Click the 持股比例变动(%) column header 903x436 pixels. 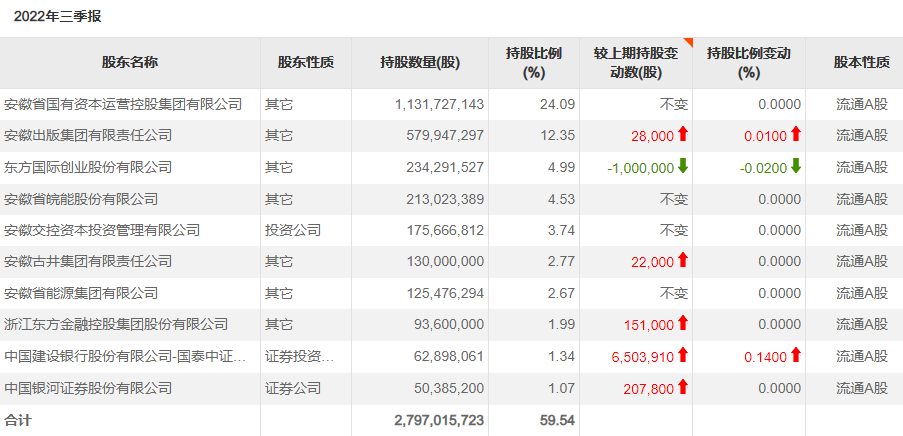pyautogui.click(x=749, y=63)
